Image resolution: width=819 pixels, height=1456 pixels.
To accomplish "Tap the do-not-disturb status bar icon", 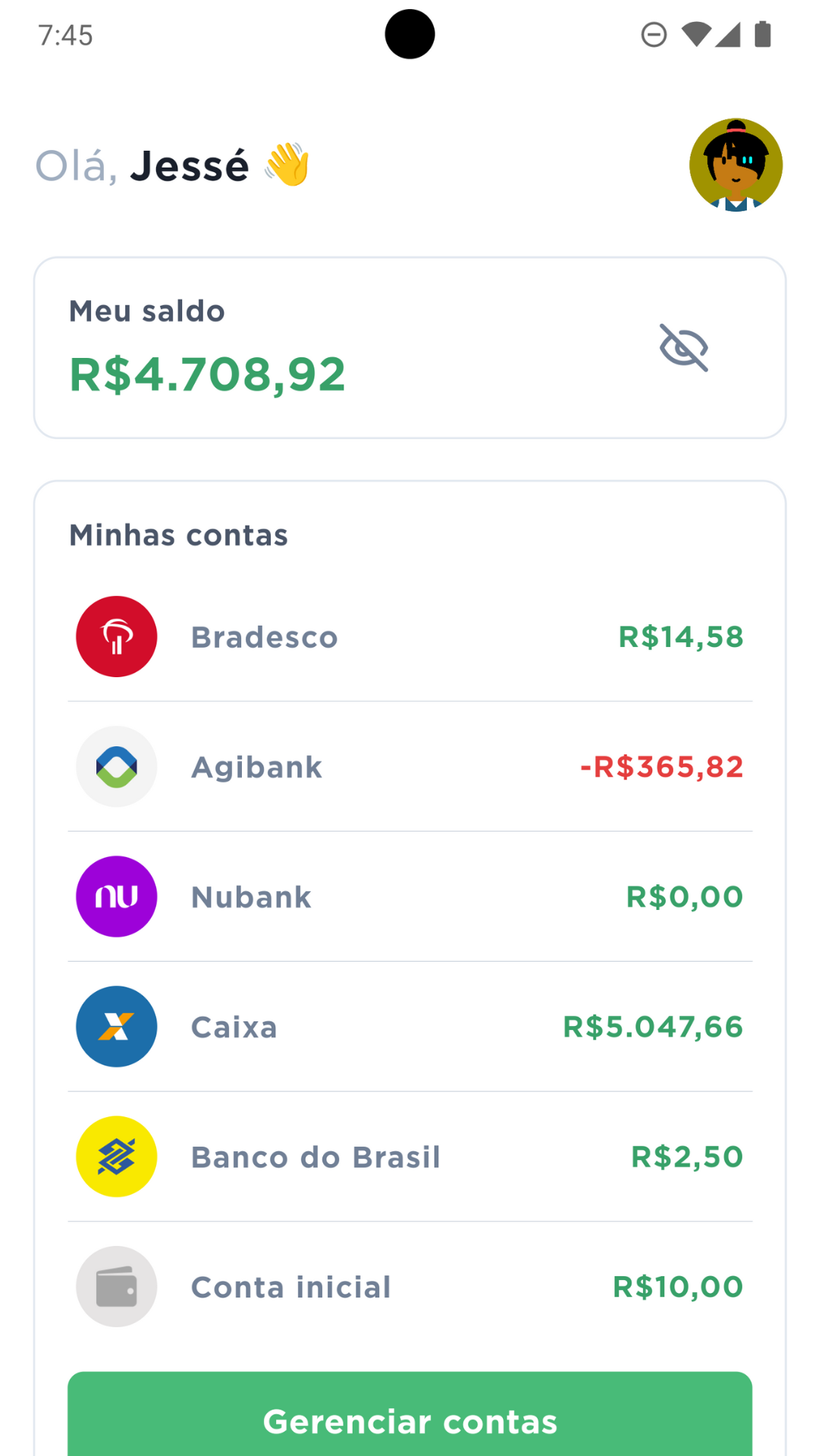I will 654,35.
